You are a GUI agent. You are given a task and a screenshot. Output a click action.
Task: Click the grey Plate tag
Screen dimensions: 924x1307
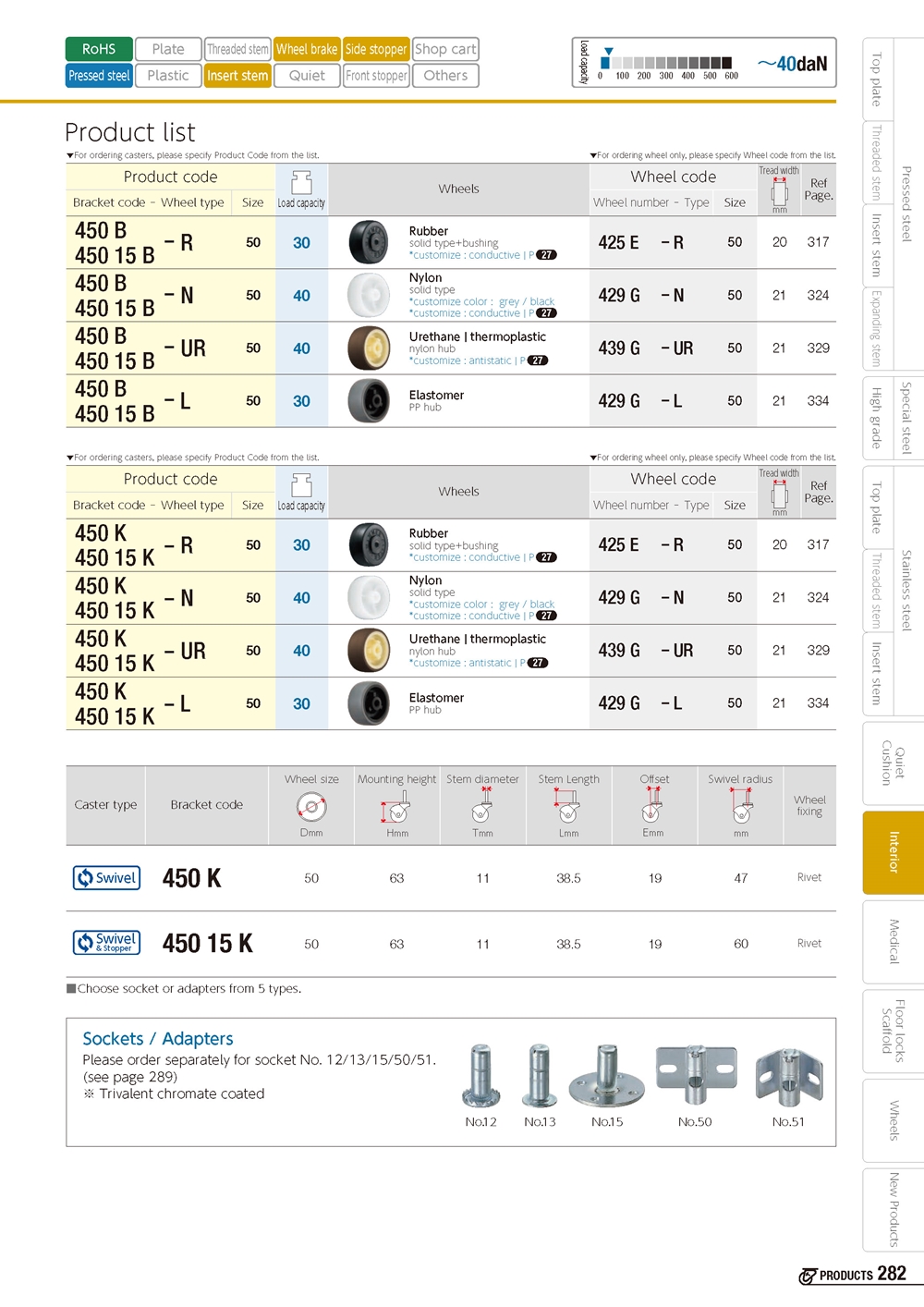(x=168, y=49)
